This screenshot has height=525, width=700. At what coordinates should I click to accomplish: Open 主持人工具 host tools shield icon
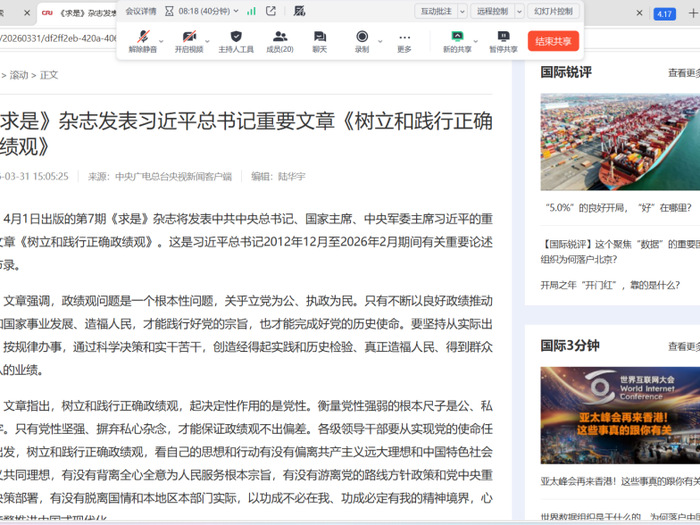point(236,40)
